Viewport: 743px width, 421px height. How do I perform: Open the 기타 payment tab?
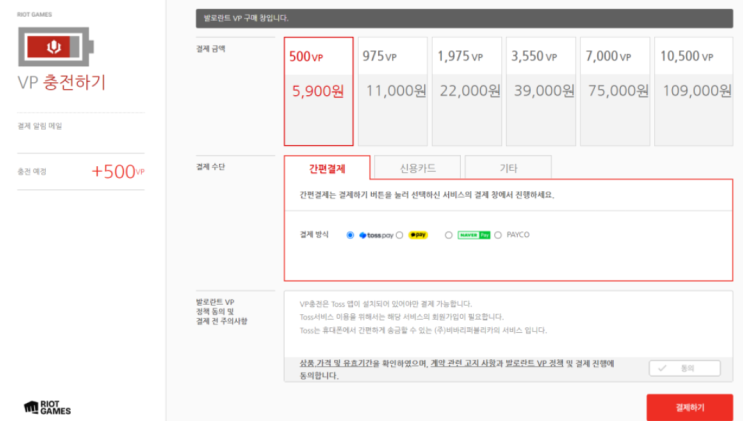click(x=508, y=167)
